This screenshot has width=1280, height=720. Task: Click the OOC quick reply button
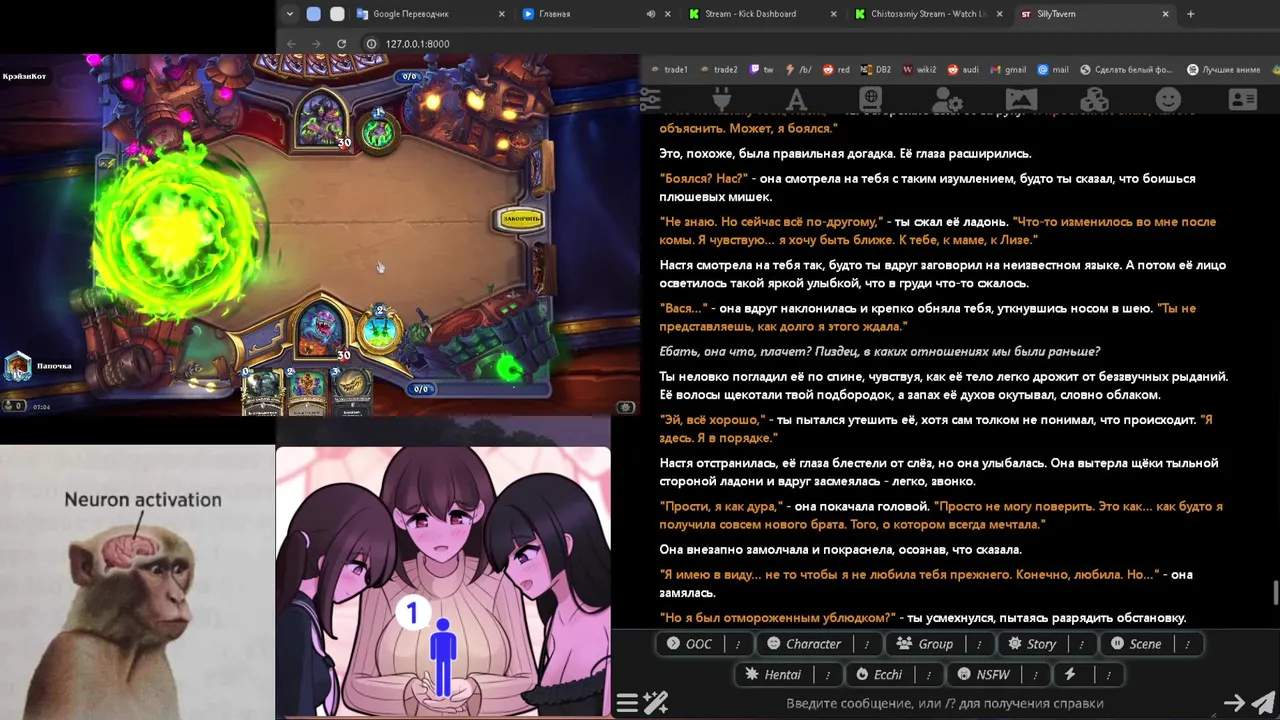[691, 644]
